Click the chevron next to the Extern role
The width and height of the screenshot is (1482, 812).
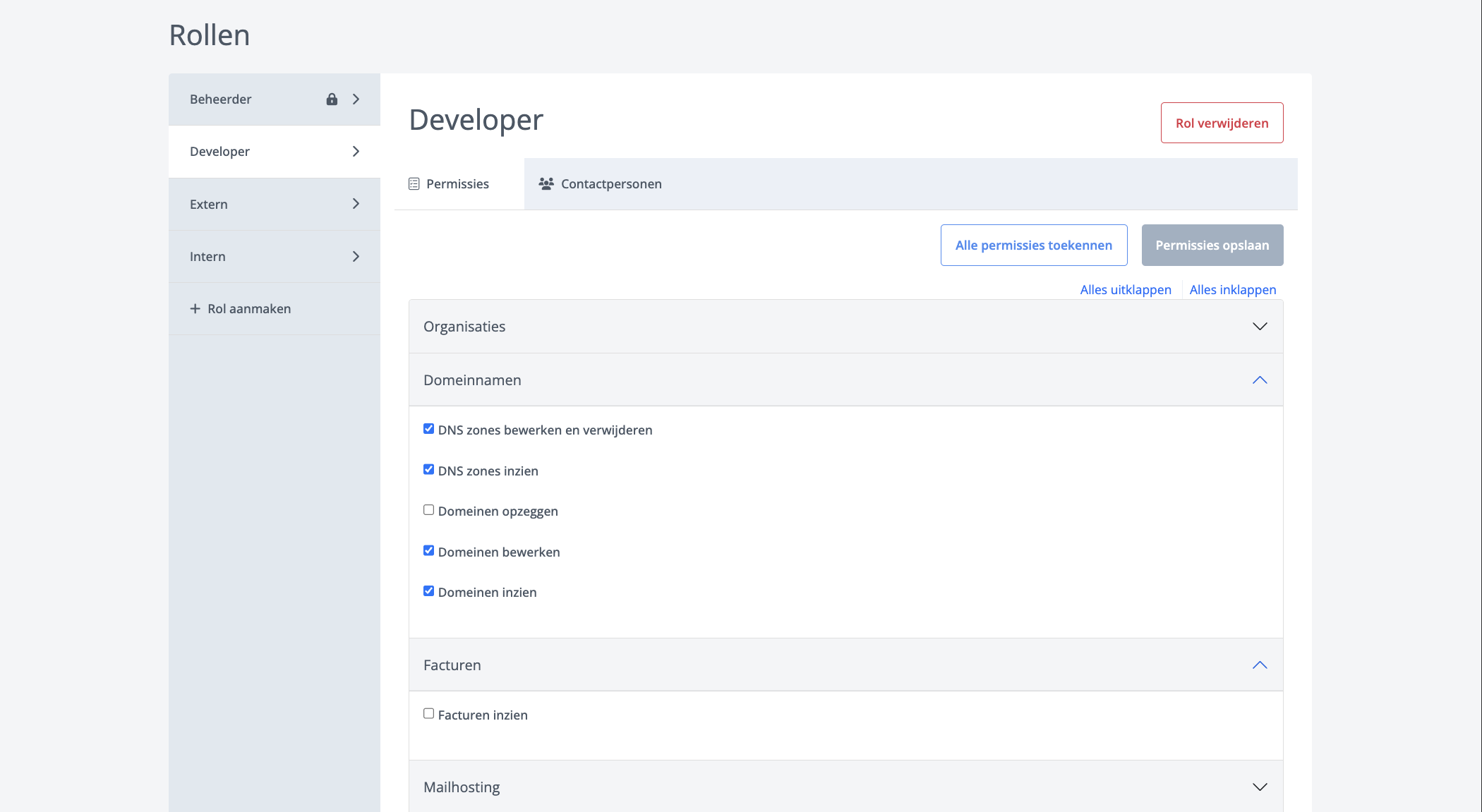tap(356, 203)
